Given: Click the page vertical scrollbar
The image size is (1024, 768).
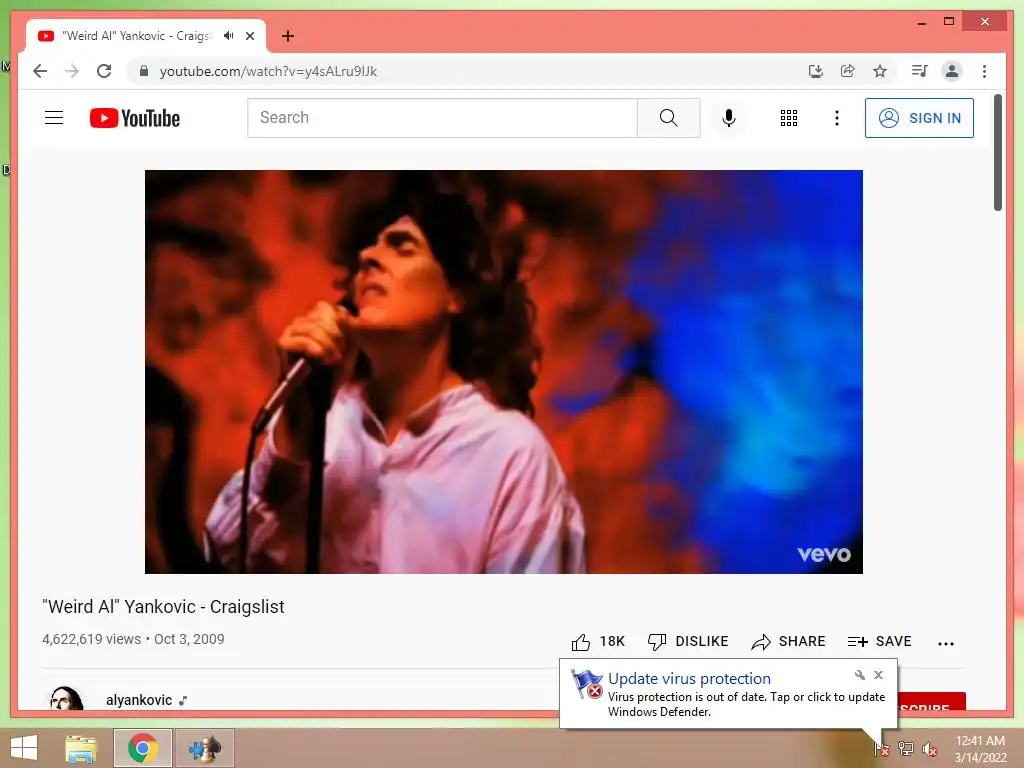Looking at the screenshot, I should tap(997, 153).
